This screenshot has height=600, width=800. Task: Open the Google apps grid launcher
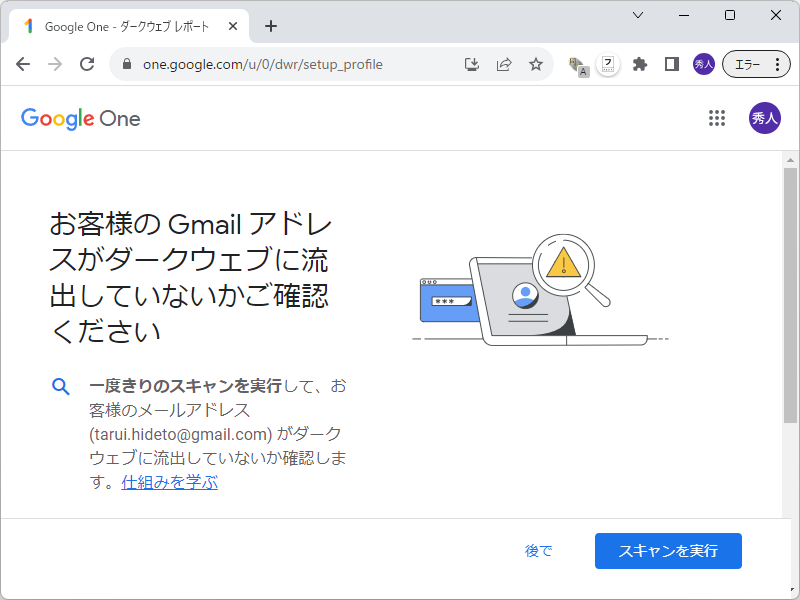[x=717, y=118]
